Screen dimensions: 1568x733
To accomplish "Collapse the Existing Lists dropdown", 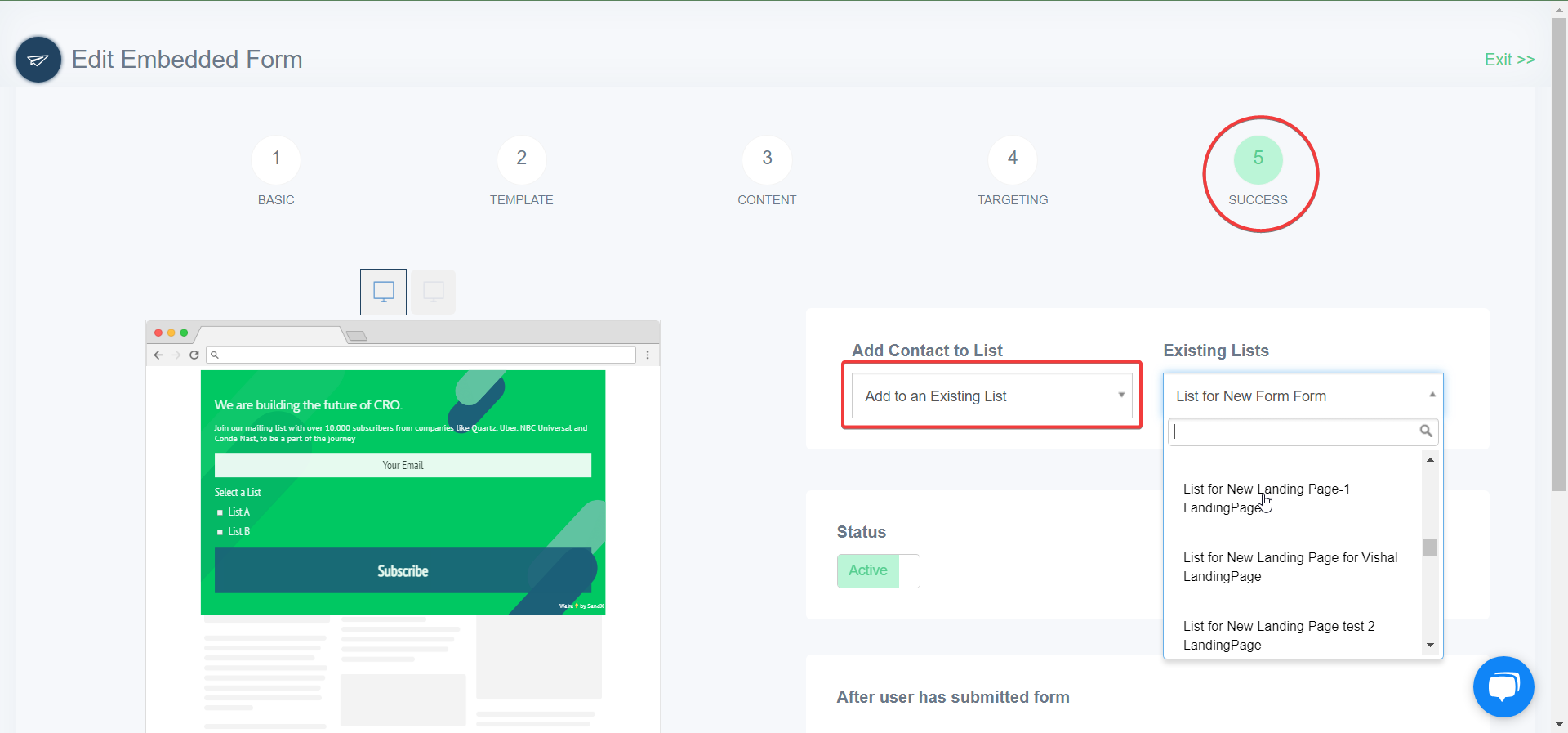I will pos(1303,396).
